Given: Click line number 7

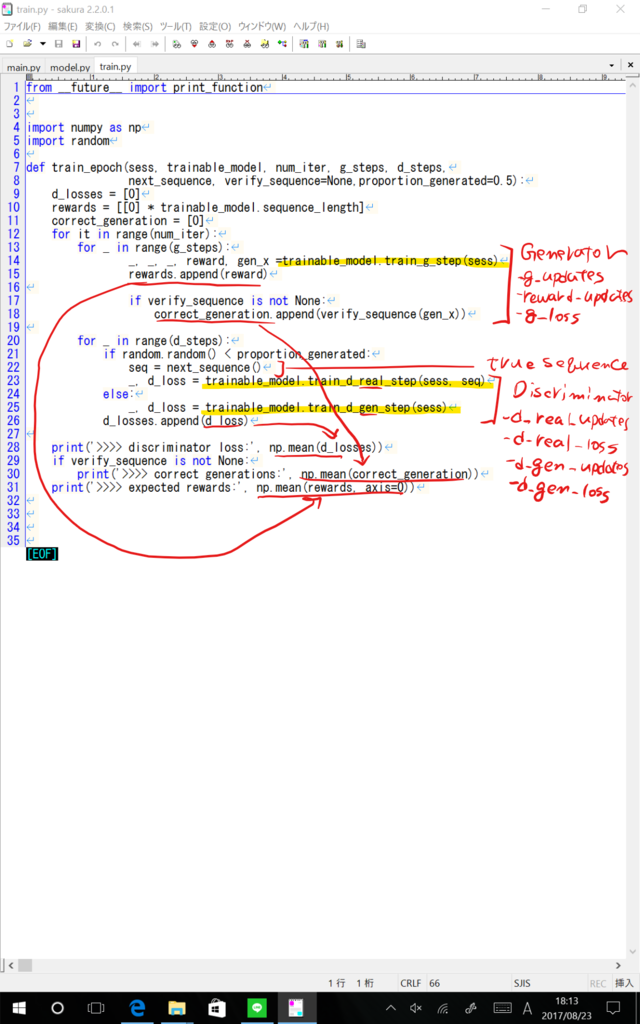Looking at the screenshot, I should [16, 167].
